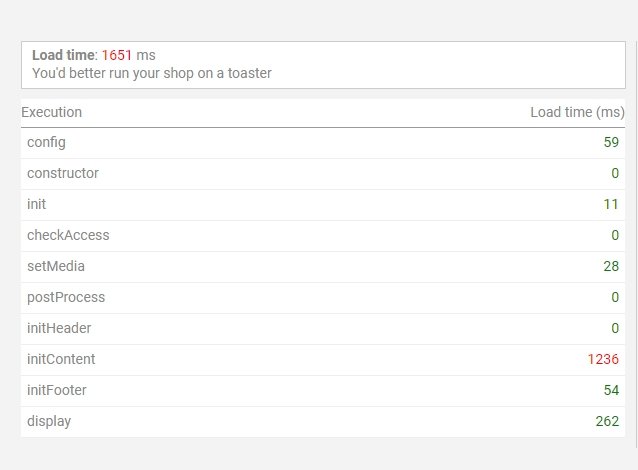Screen dimensions: 638x470
Task: Click the Execution column header
Action: 52,112
